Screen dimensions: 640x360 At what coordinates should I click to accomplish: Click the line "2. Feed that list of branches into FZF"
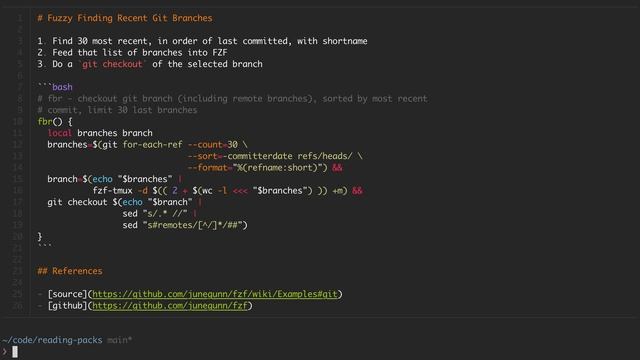click(132, 52)
